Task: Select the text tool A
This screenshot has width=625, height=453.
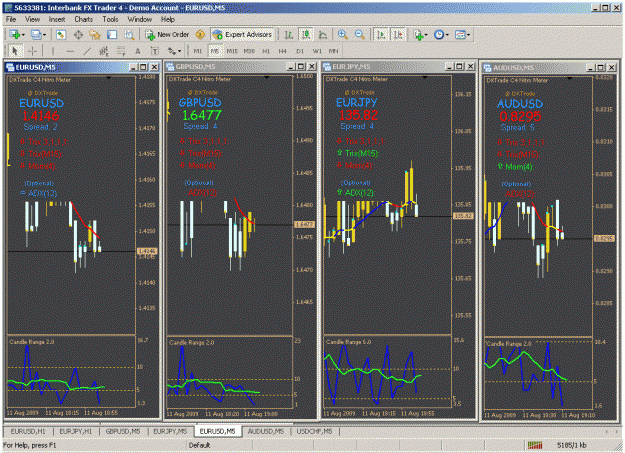Action: point(138,51)
